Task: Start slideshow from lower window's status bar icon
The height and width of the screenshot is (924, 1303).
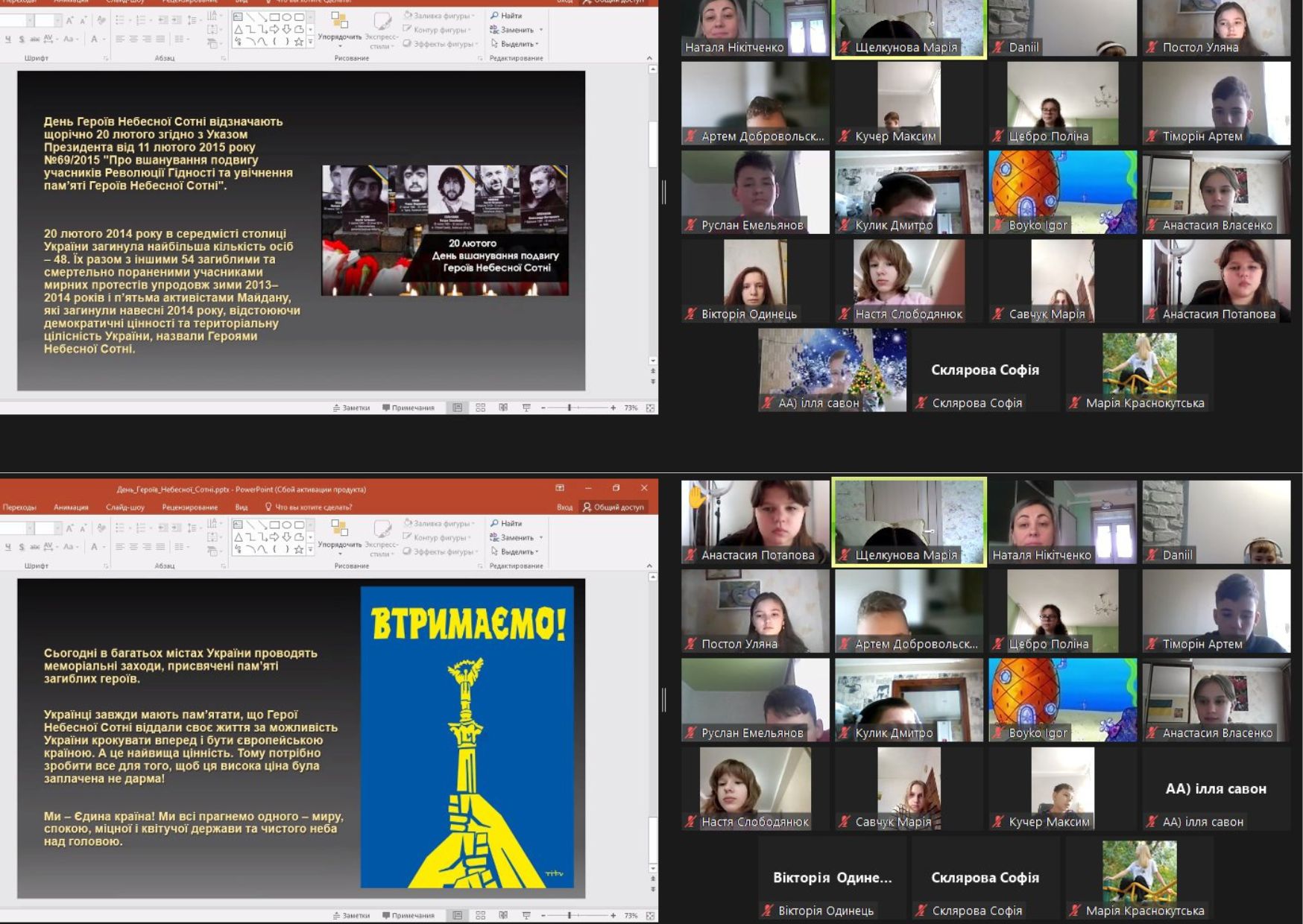Action: pyautogui.click(x=526, y=915)
